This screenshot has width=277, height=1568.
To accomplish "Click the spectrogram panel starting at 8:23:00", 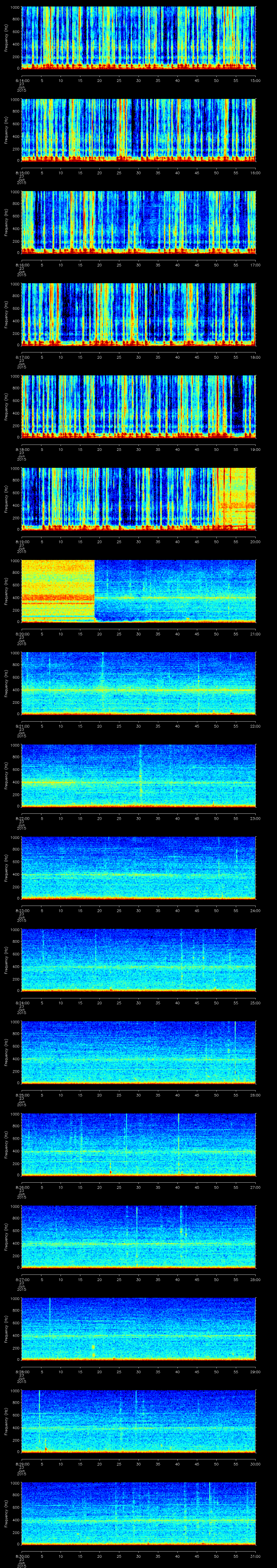I will (139, 868).
